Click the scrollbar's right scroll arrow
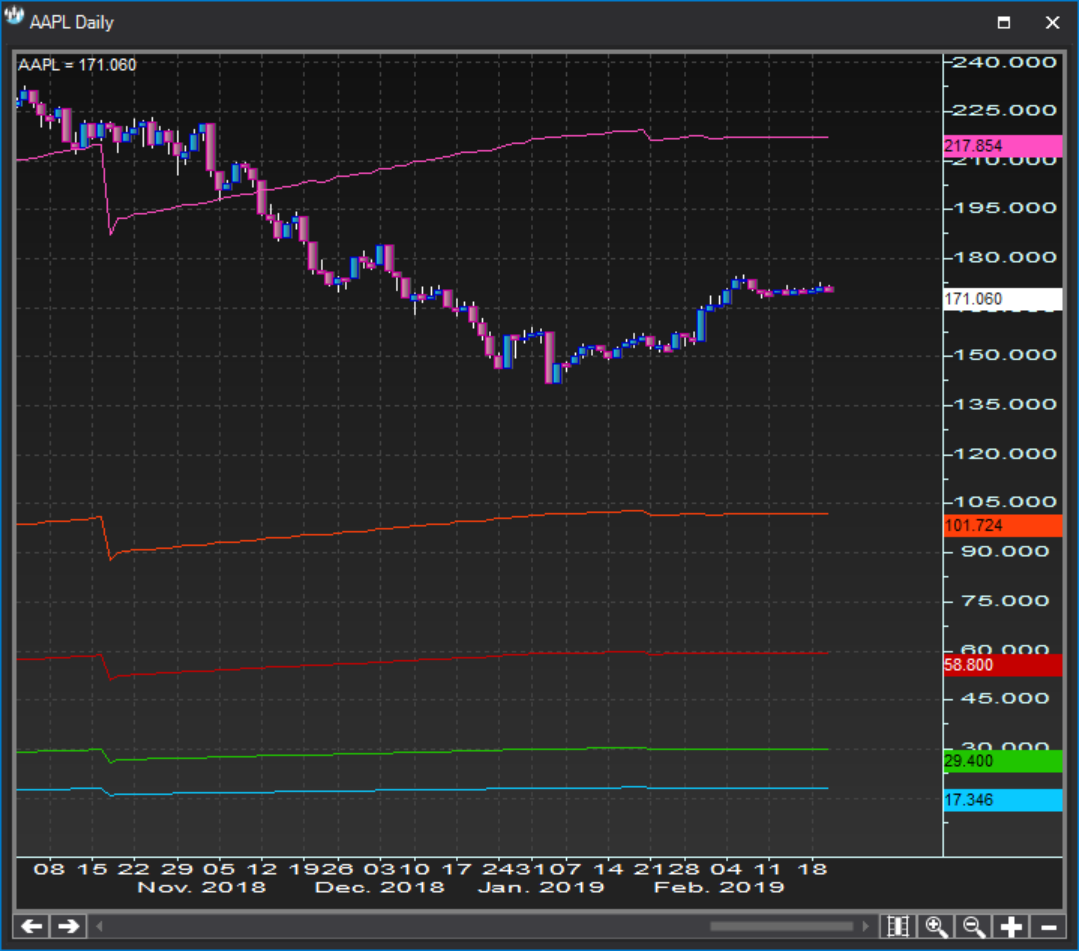Viewport: 1079px width, 951px height. pyautogui.click(x=866, y=926)
